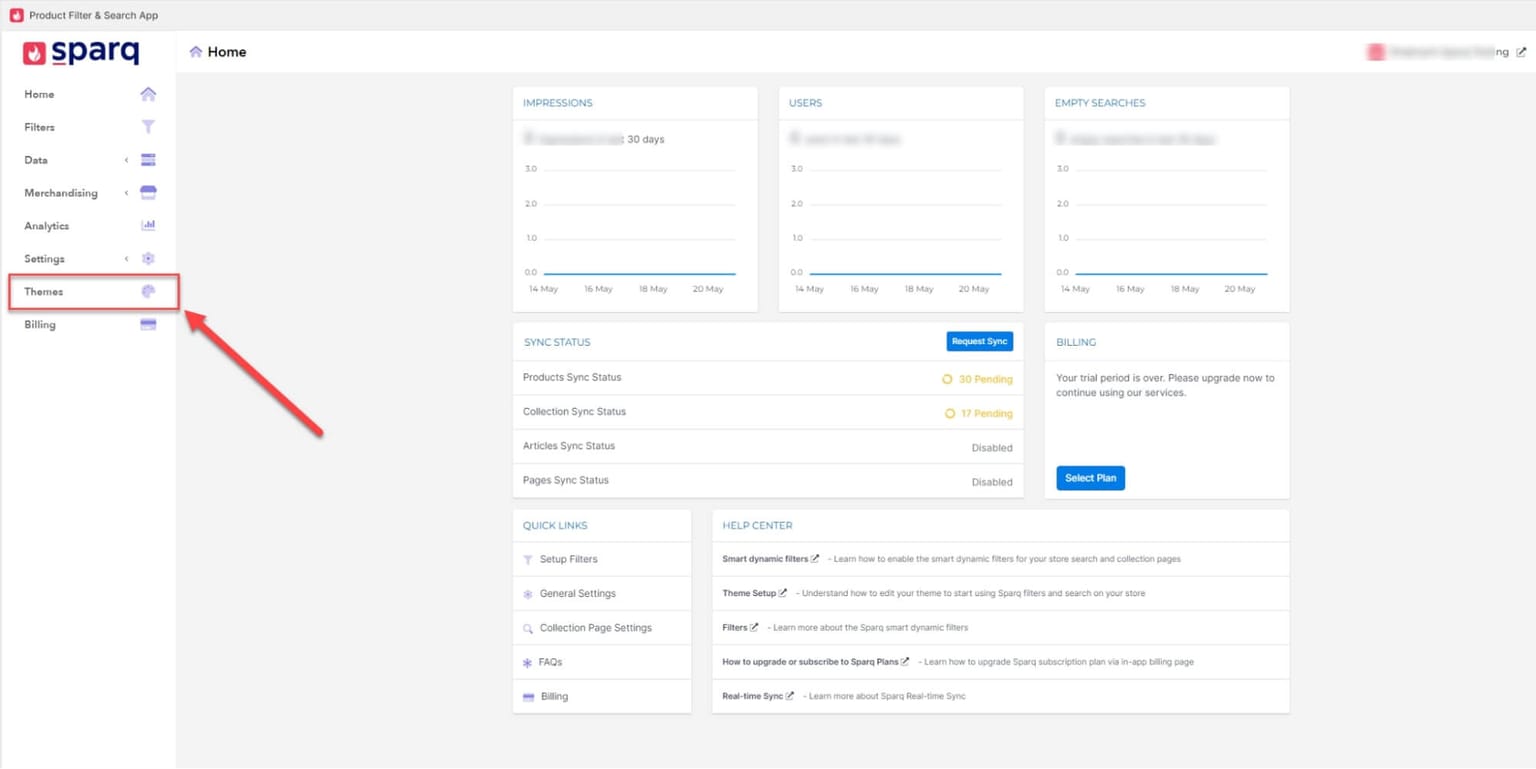
Task: Open Setup Filters quick link
Action: click(x=568, y=560)
